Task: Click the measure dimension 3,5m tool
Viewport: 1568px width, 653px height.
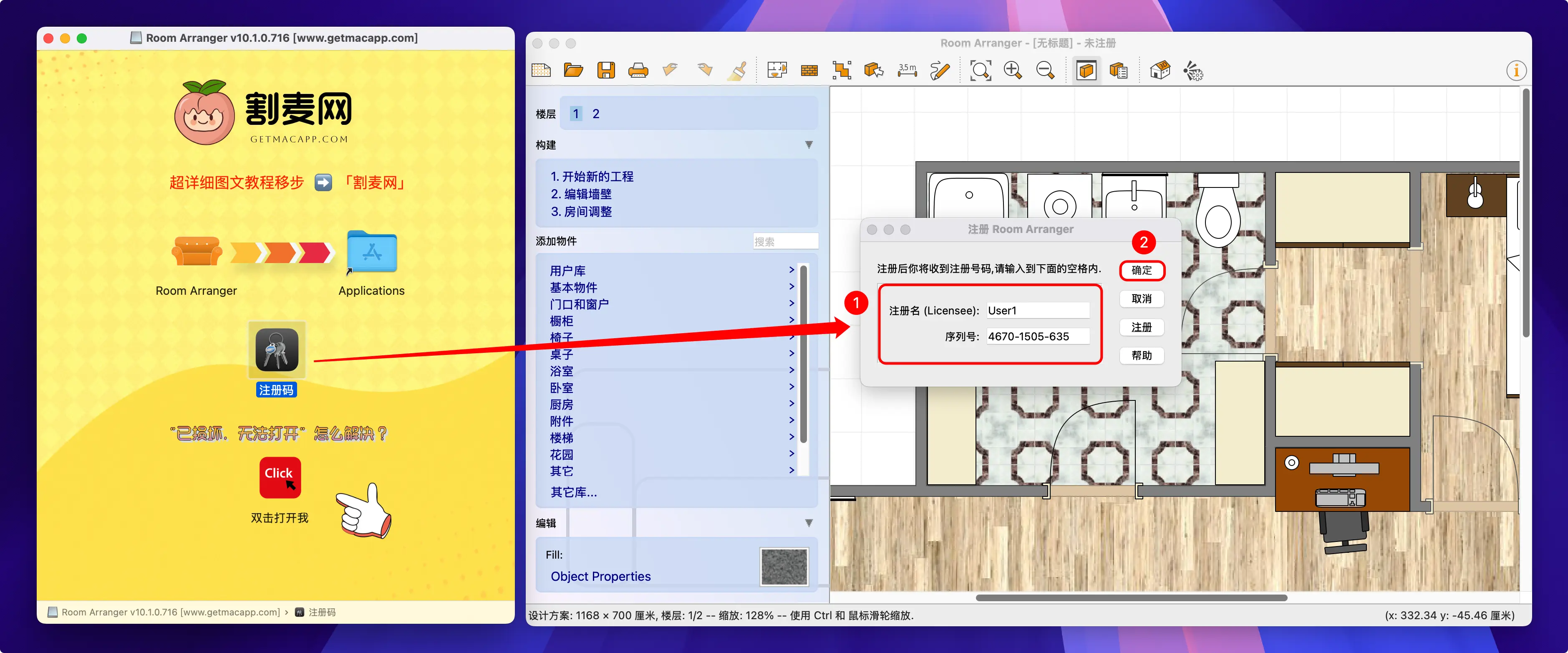Action: 907,71
